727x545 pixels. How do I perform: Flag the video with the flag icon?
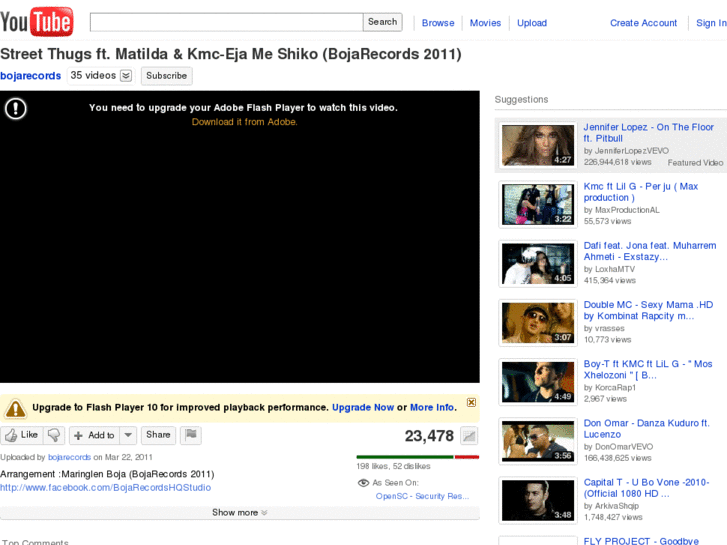191,435
